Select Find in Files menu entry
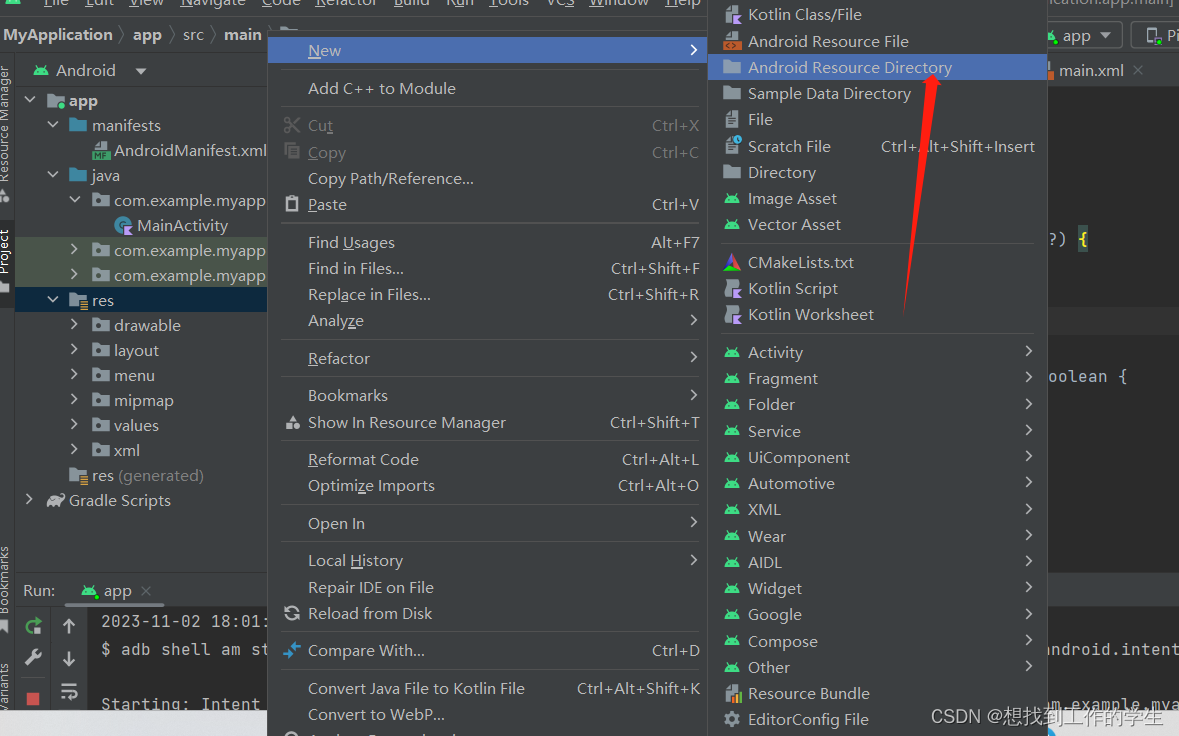 (x=487, y=268)
